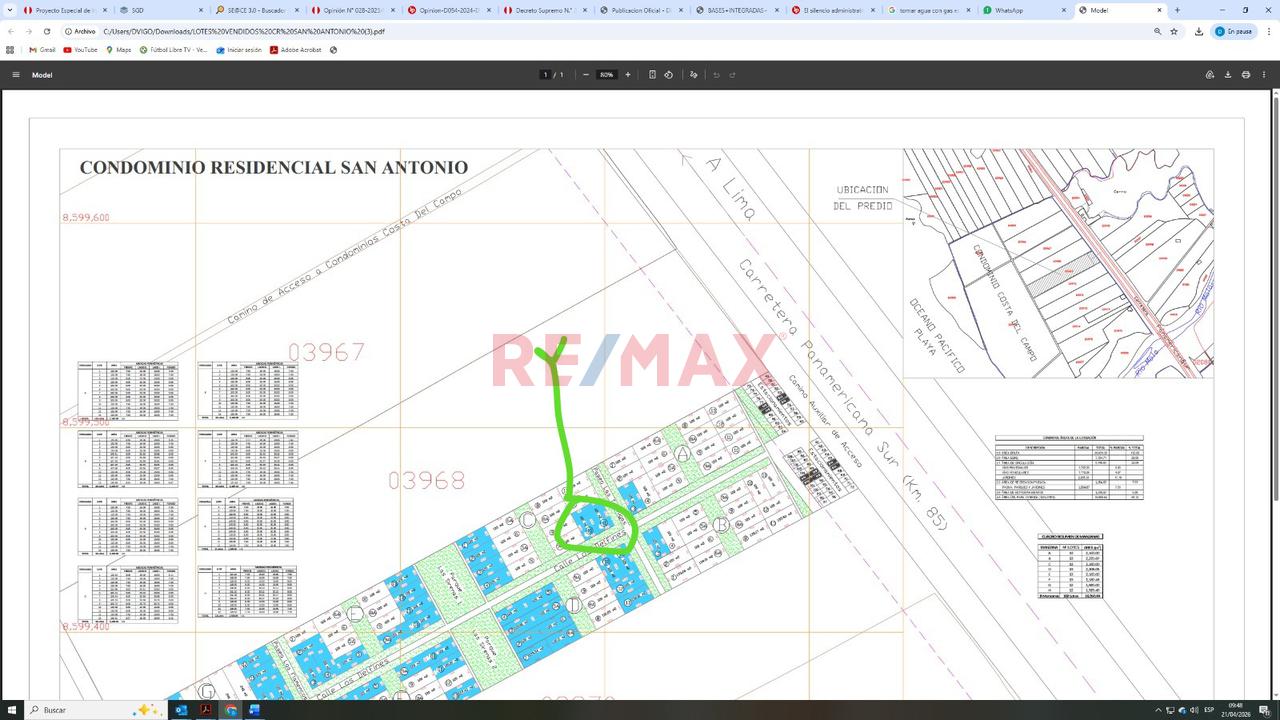Open the Chrome zoom magnifier icon in address bar
This screenshot has width=1280, height=720.
tap(1158, 31)
